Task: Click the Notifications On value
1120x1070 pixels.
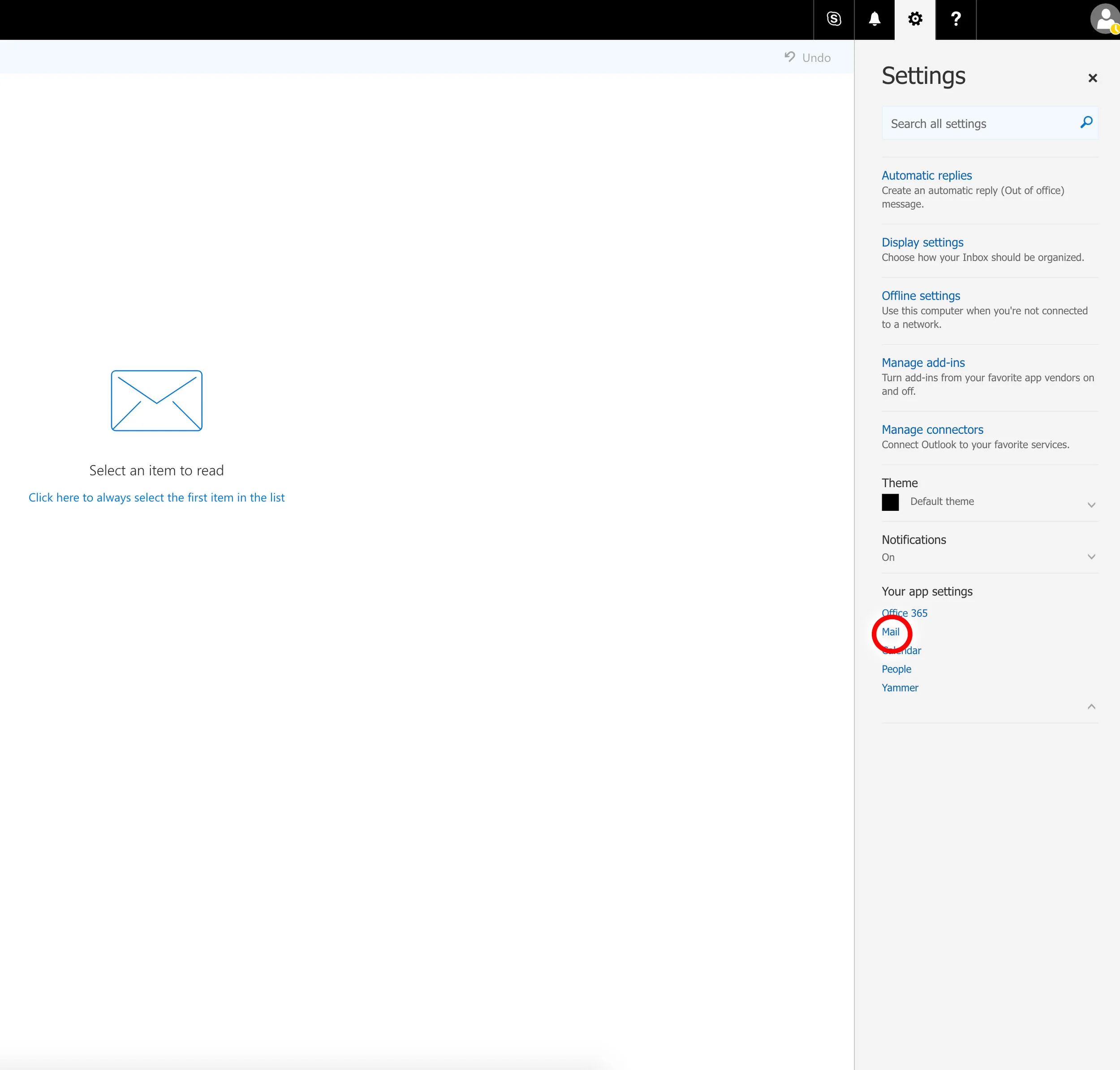Action: [x=887, y=557]
